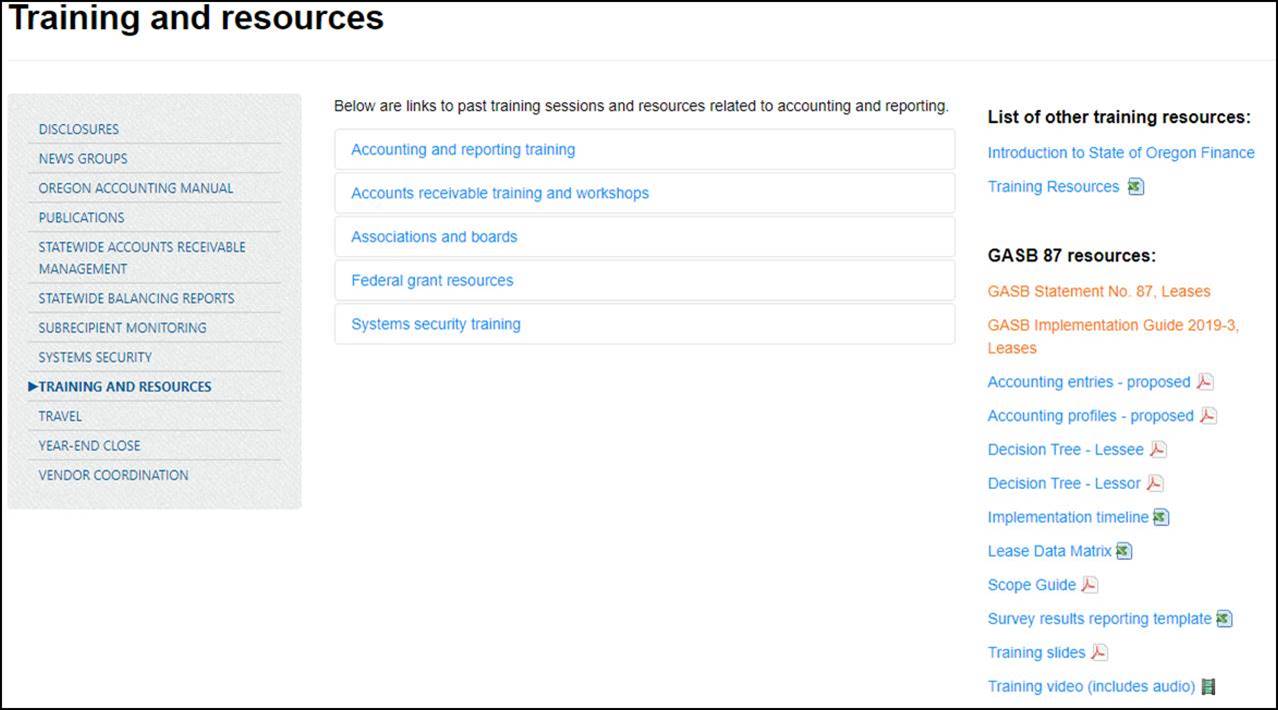
Task: Select Subrecipient Monitoring from left menu
Action: (122, 328)
